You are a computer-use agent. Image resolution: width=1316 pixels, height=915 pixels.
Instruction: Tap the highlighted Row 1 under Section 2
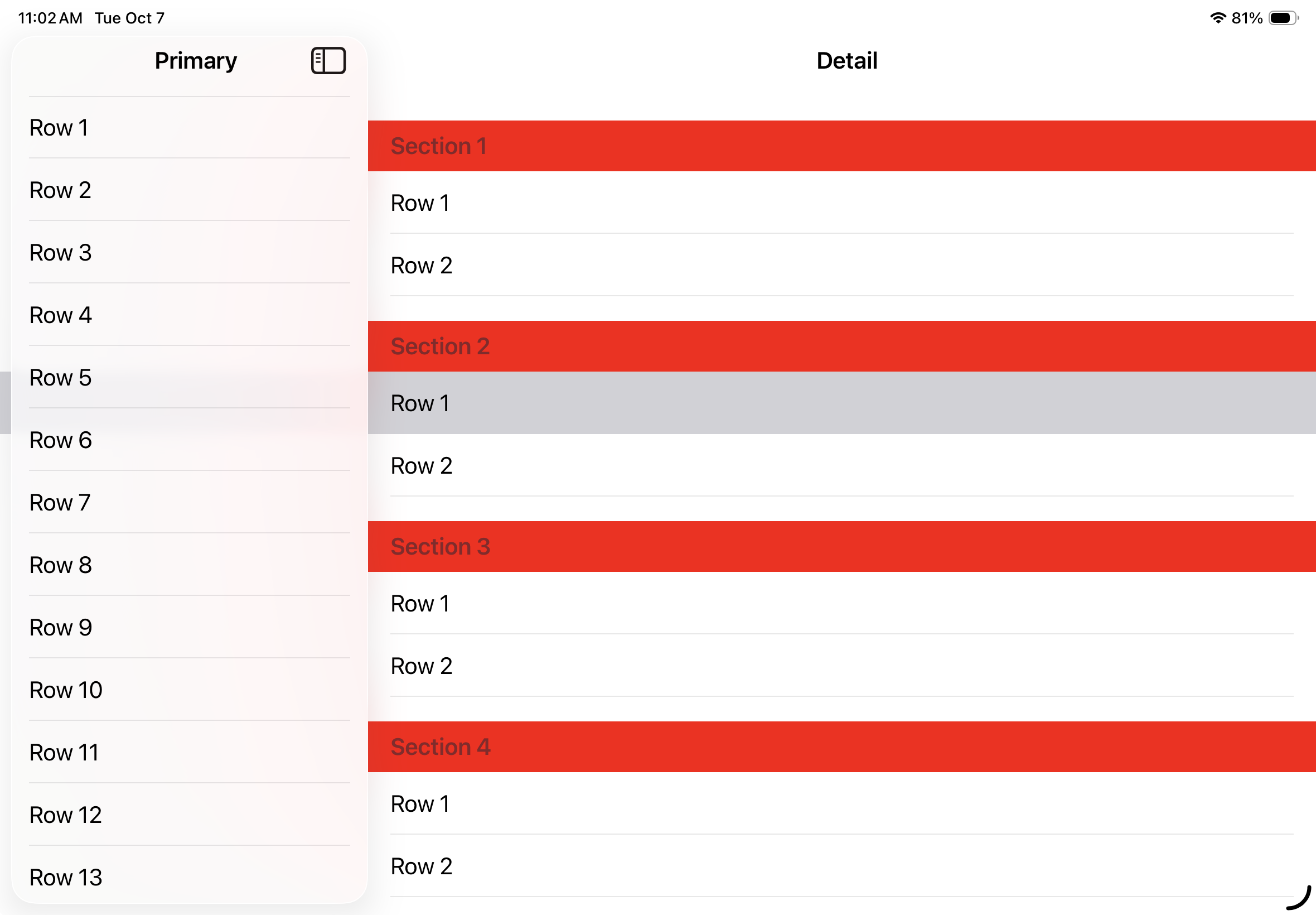841,403
